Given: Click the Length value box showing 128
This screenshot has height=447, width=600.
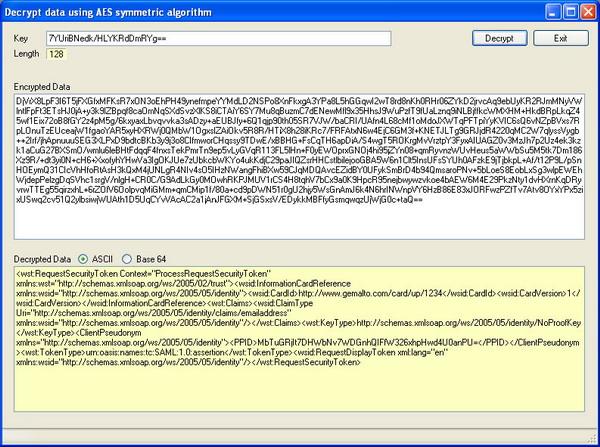Looking at the screenshot, I should pos(55,54).
